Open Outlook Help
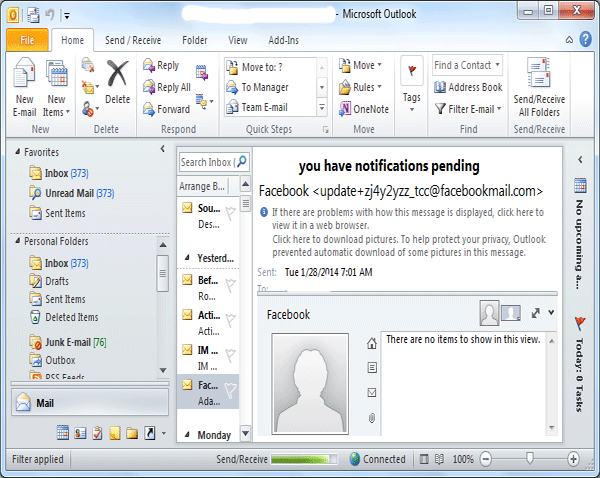 [585, 39]
